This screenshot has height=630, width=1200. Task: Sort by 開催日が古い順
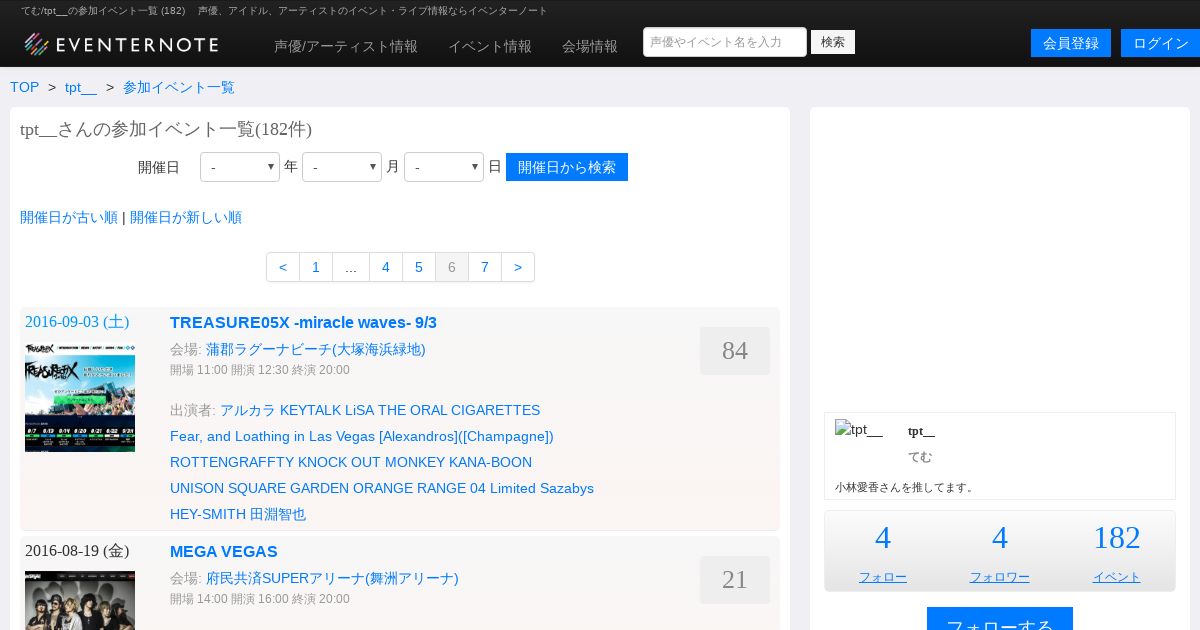coord(69,217)
